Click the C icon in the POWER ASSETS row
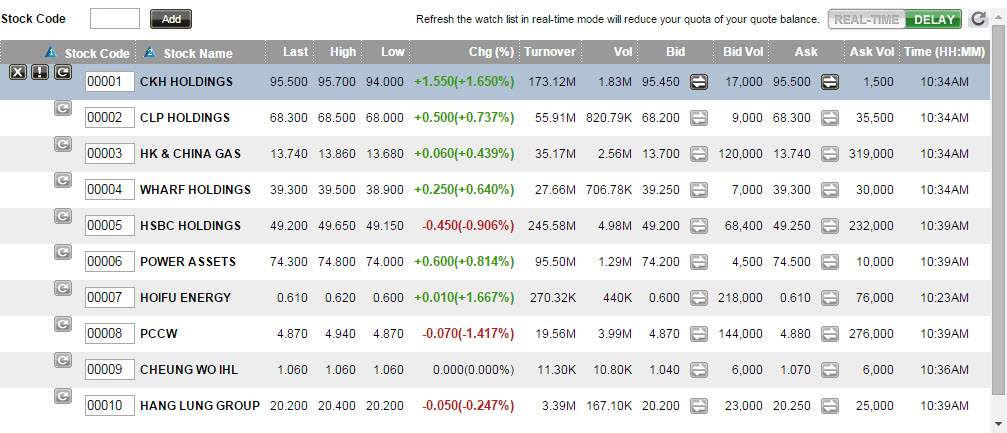The height and width of the screenshot is (433, 1007). tap(62, 252)
